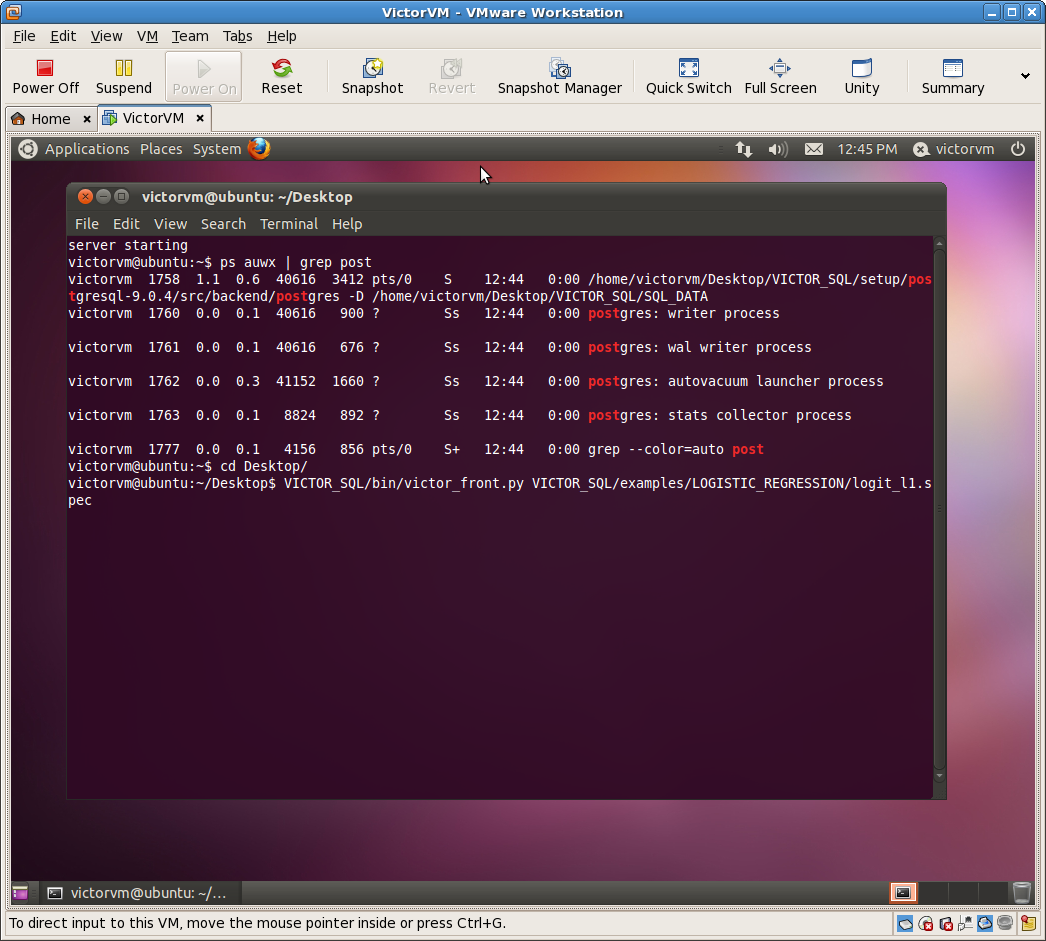Viewport: 1046px width, 941px height.
Task: Click the Quick Switch icon
Action: (688, 76)
